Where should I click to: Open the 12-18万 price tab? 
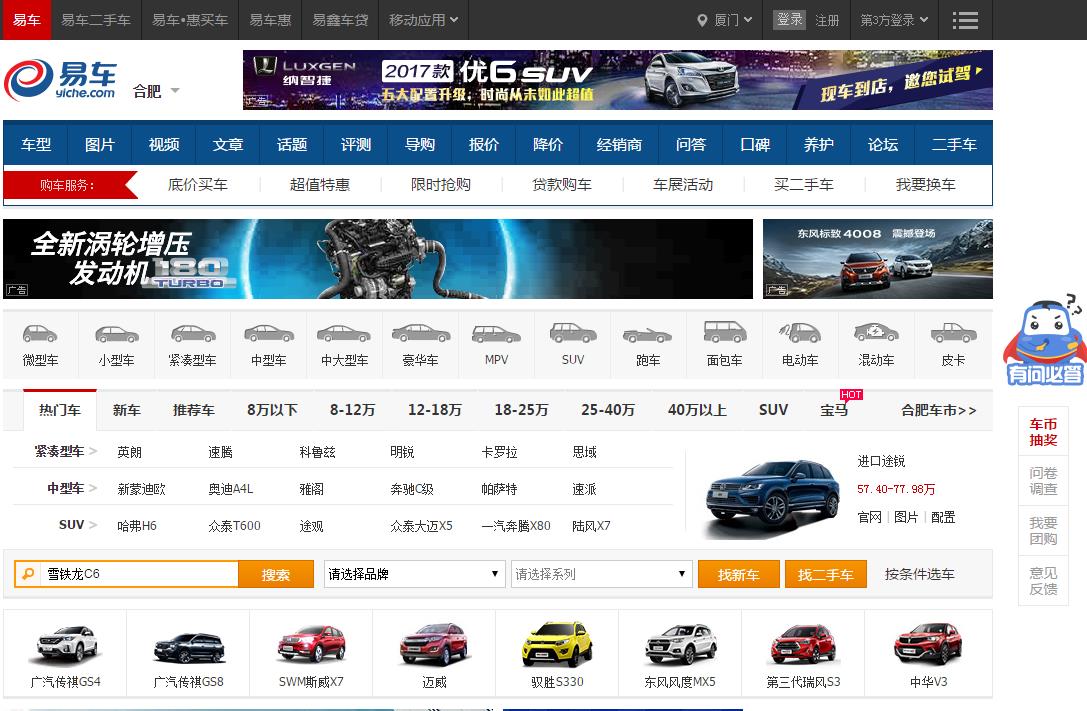point(435,410)
